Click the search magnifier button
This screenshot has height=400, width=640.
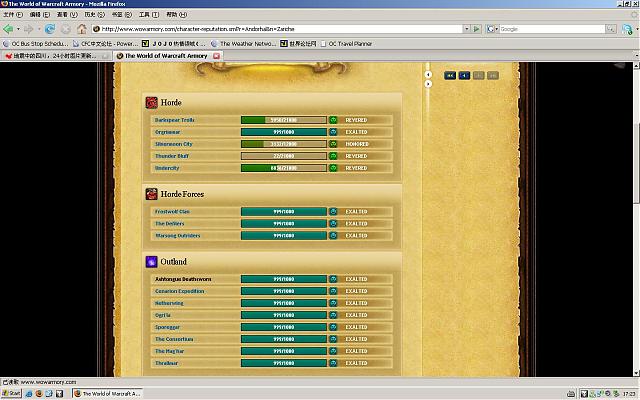[611, 29]
